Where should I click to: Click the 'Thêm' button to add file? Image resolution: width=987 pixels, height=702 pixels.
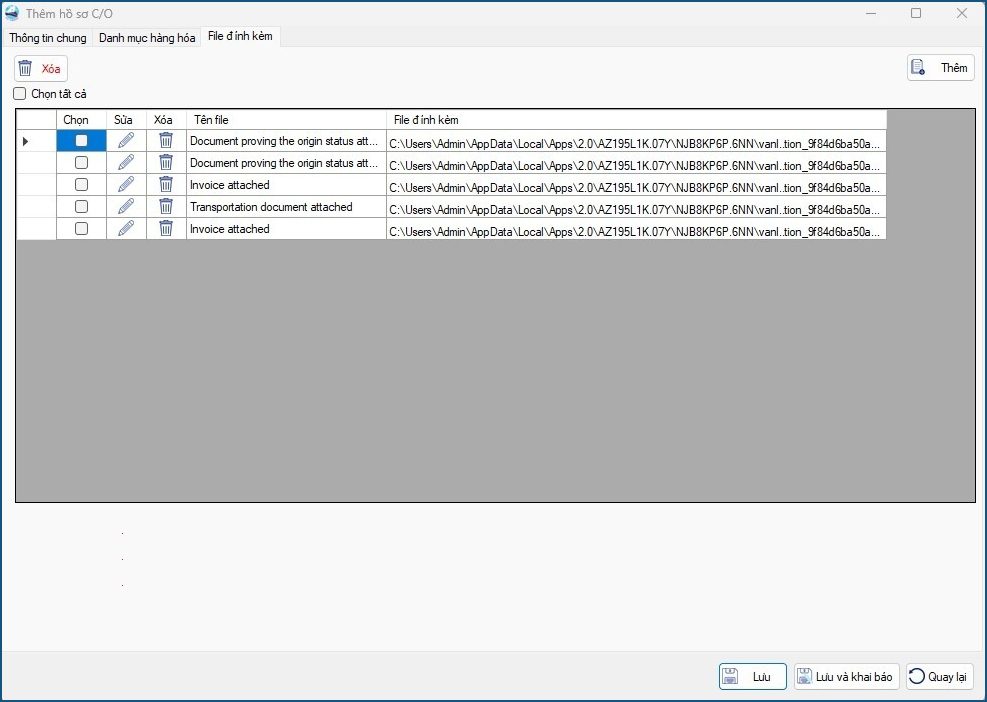point(940,68)
